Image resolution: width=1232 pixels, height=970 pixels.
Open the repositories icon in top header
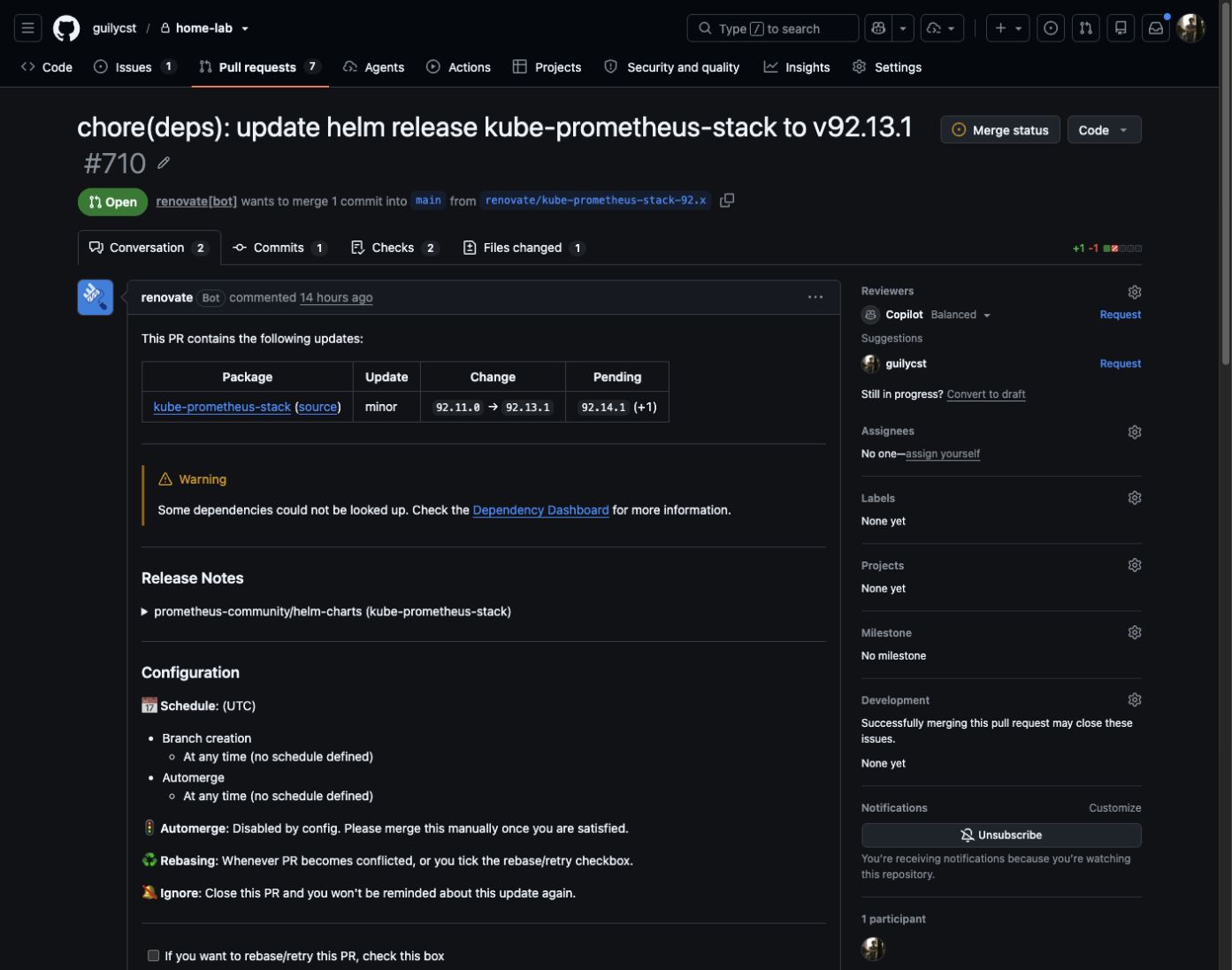point(1121,28)
